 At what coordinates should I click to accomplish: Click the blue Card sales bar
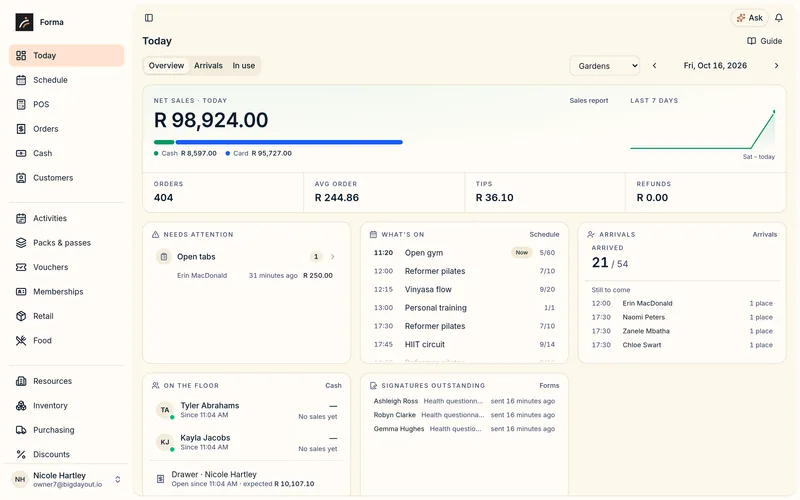[289, 142]
